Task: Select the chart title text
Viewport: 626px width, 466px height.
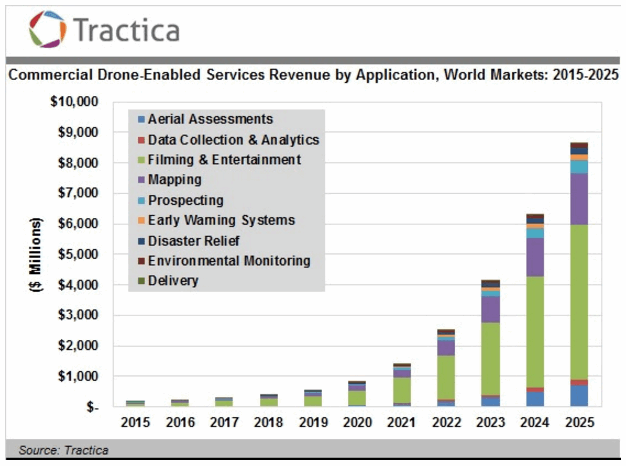Action: 313,75
